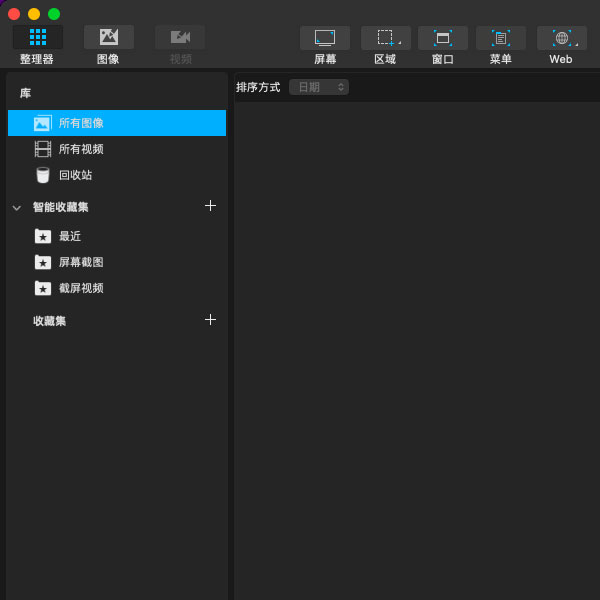Click the 库 library heading
Image resolution: width=600 pixels, height=600 pixels.
26,93
